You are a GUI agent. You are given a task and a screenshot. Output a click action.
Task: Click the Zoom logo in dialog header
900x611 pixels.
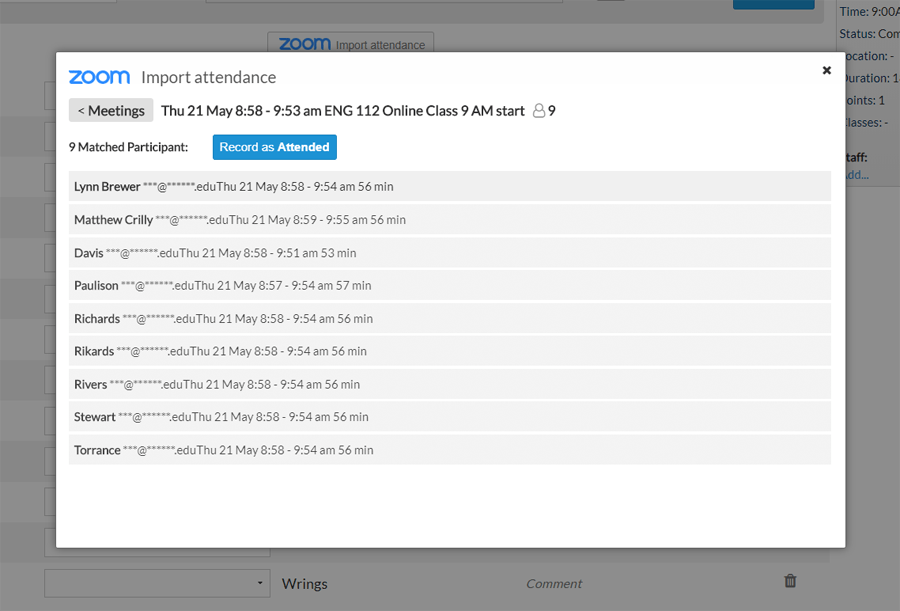[x=99, y=77]
